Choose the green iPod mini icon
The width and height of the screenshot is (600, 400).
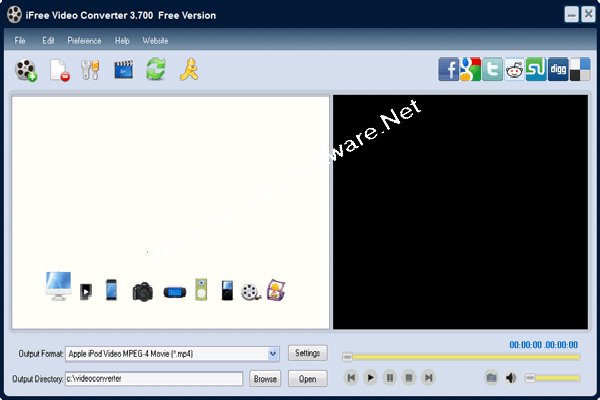[x=201, y=290]
